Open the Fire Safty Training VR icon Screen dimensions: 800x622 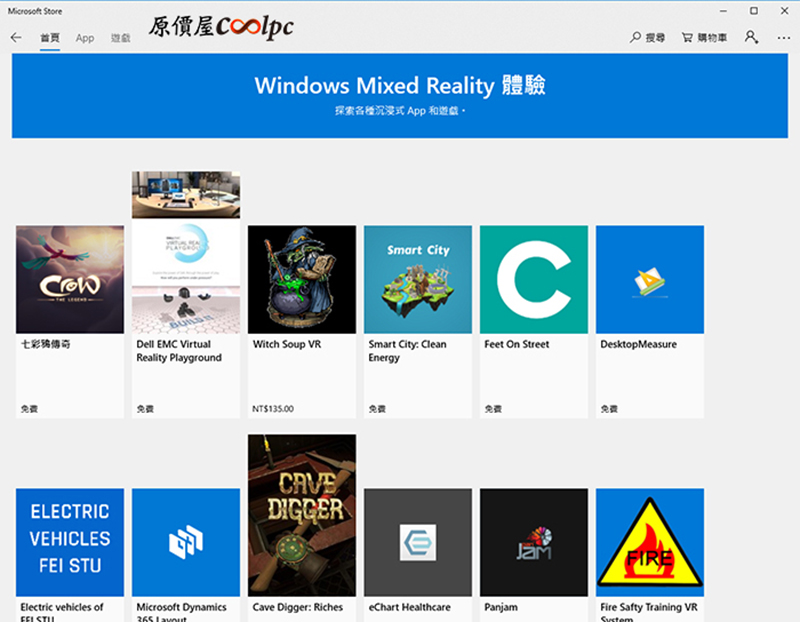(650, 542)
